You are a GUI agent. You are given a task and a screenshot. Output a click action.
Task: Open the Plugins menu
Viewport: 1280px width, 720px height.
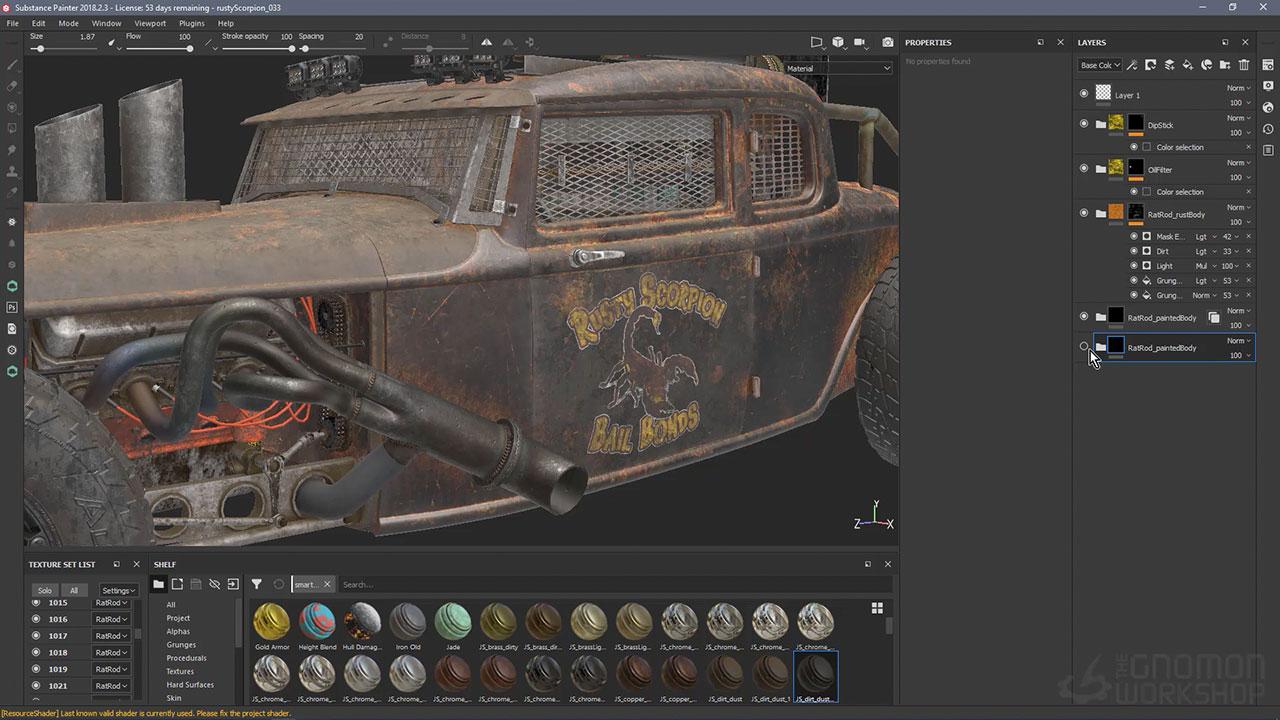click(x=192, y=23)
